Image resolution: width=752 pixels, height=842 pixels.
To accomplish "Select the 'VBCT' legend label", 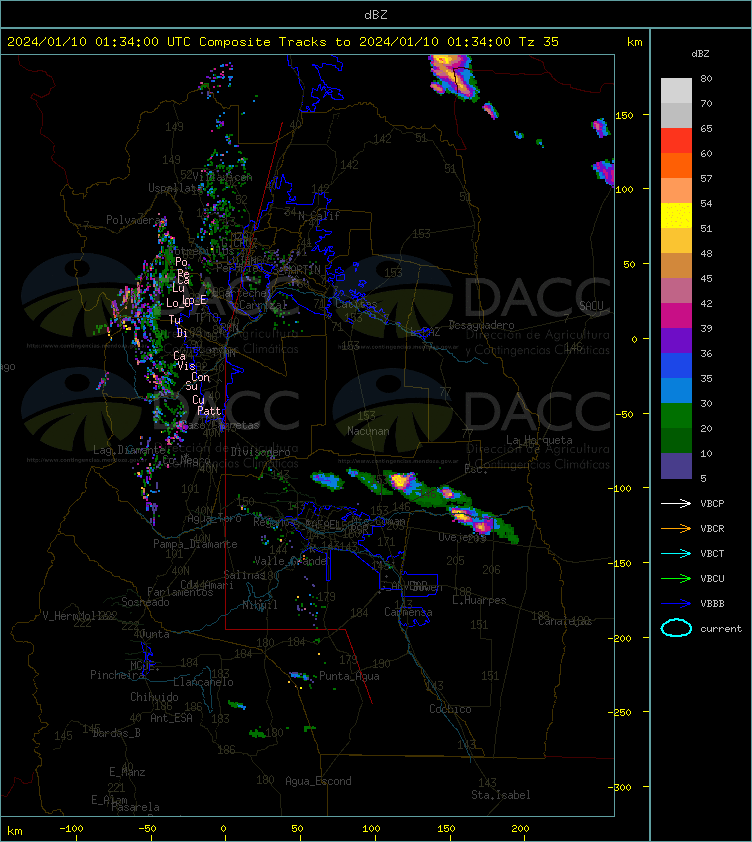I will coord(712,554).
